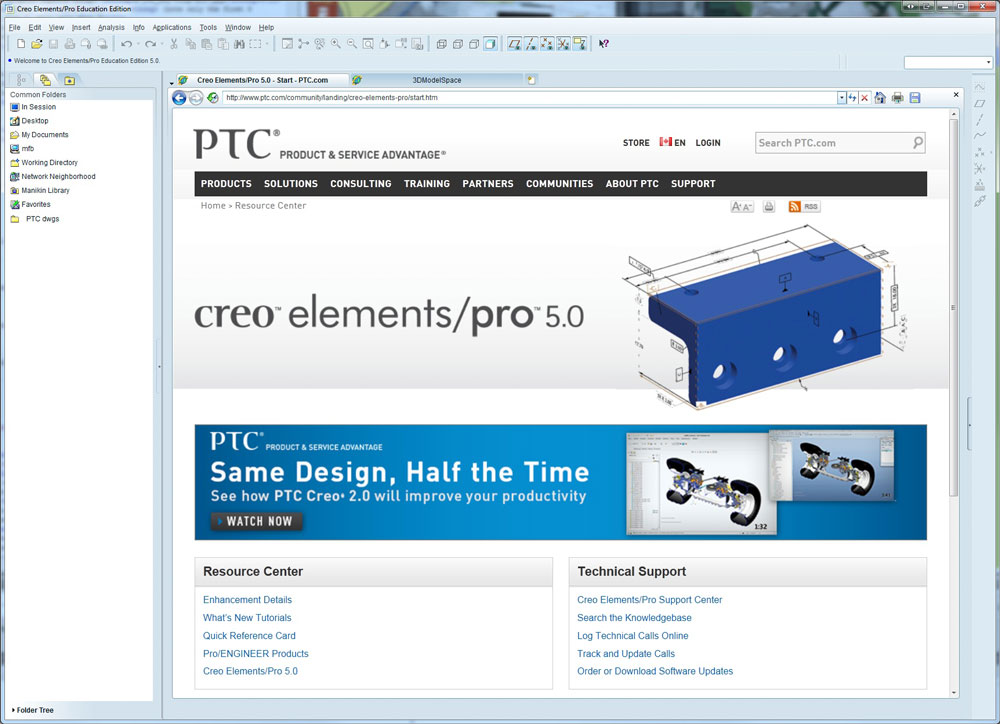Open the browser tab list arrow
This screenshot has height=724, width=1000.
(172, 82)
